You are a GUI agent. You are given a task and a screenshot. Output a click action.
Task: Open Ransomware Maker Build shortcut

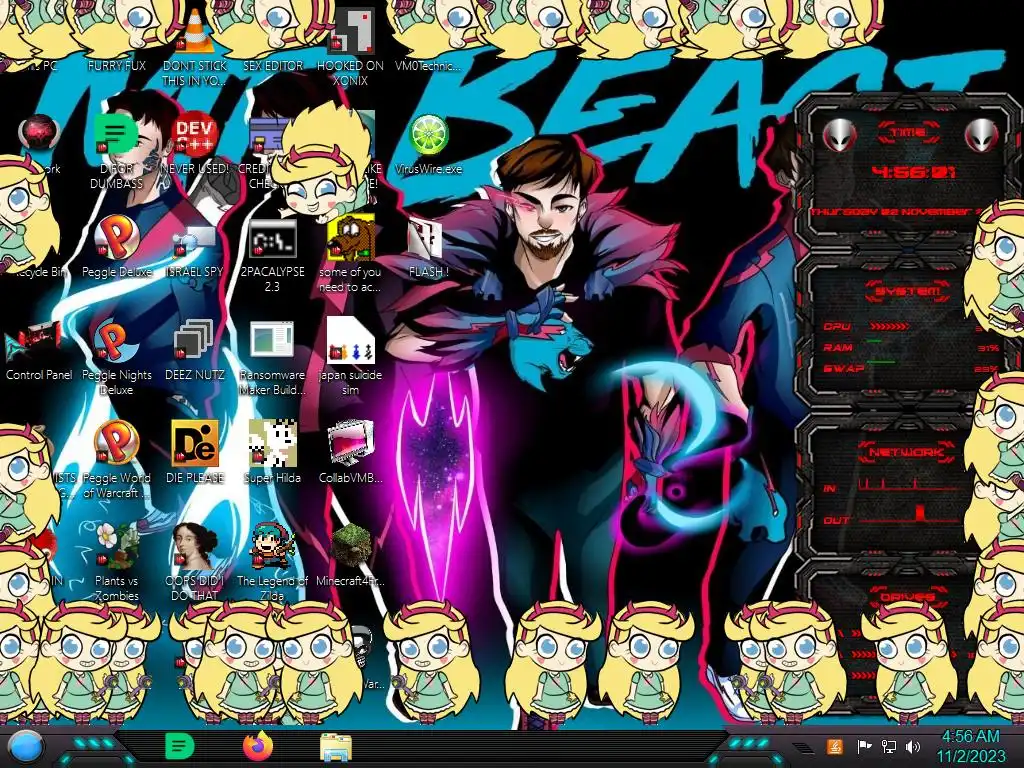(272, 341)
